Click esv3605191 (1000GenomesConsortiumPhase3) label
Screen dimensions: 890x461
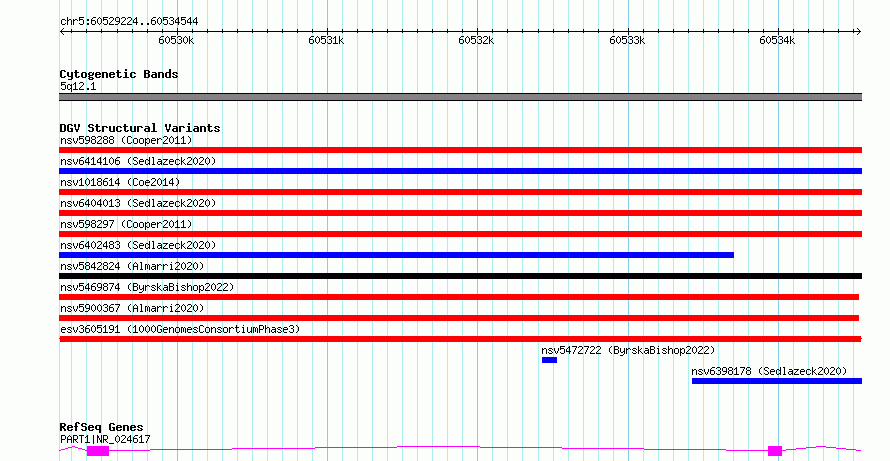click(180, 329)
